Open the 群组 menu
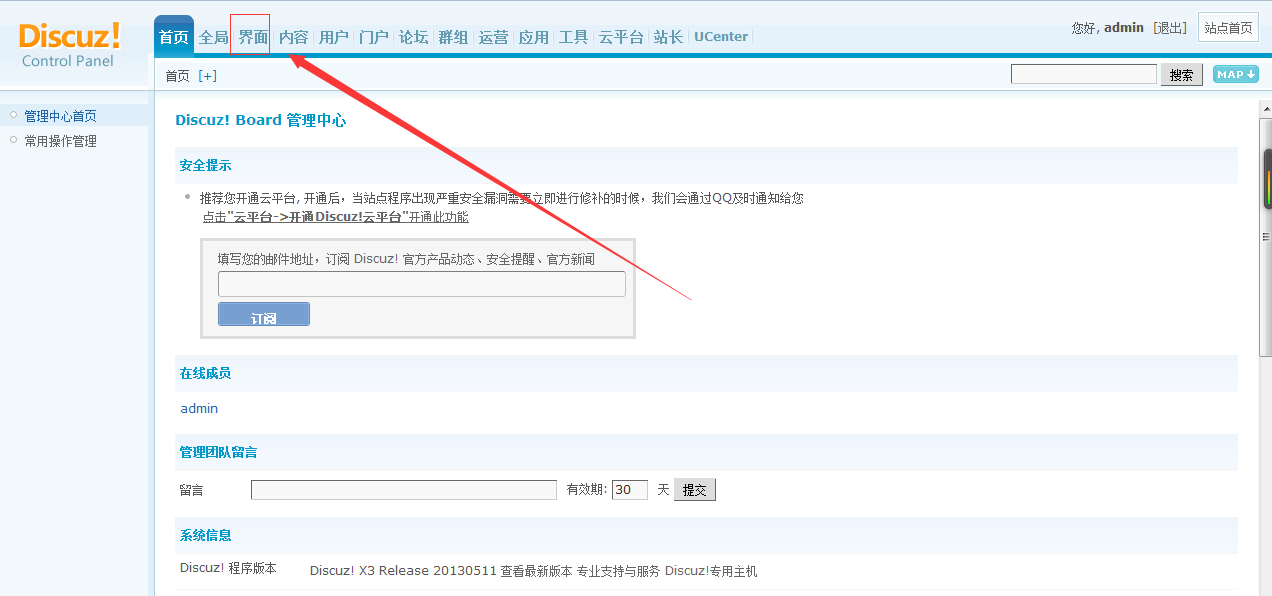Viewport: 1272px width, 596px height. click(x=453, y=37)
